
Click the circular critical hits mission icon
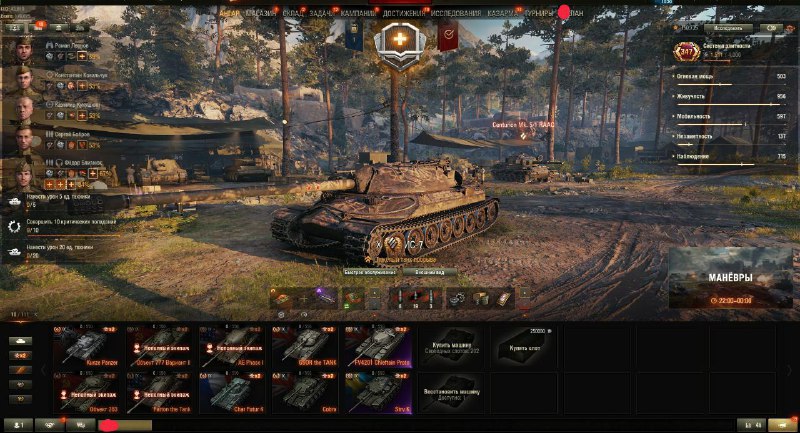point(14,226)
